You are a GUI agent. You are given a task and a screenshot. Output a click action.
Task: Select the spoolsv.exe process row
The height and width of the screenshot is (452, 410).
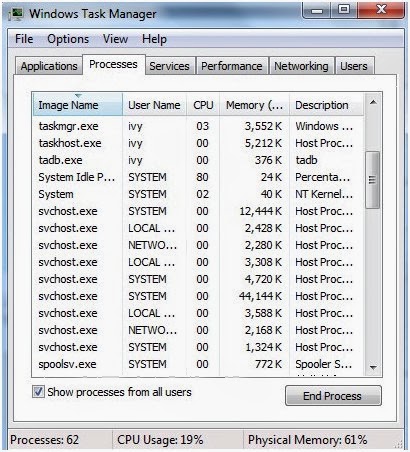click(198, 364)
